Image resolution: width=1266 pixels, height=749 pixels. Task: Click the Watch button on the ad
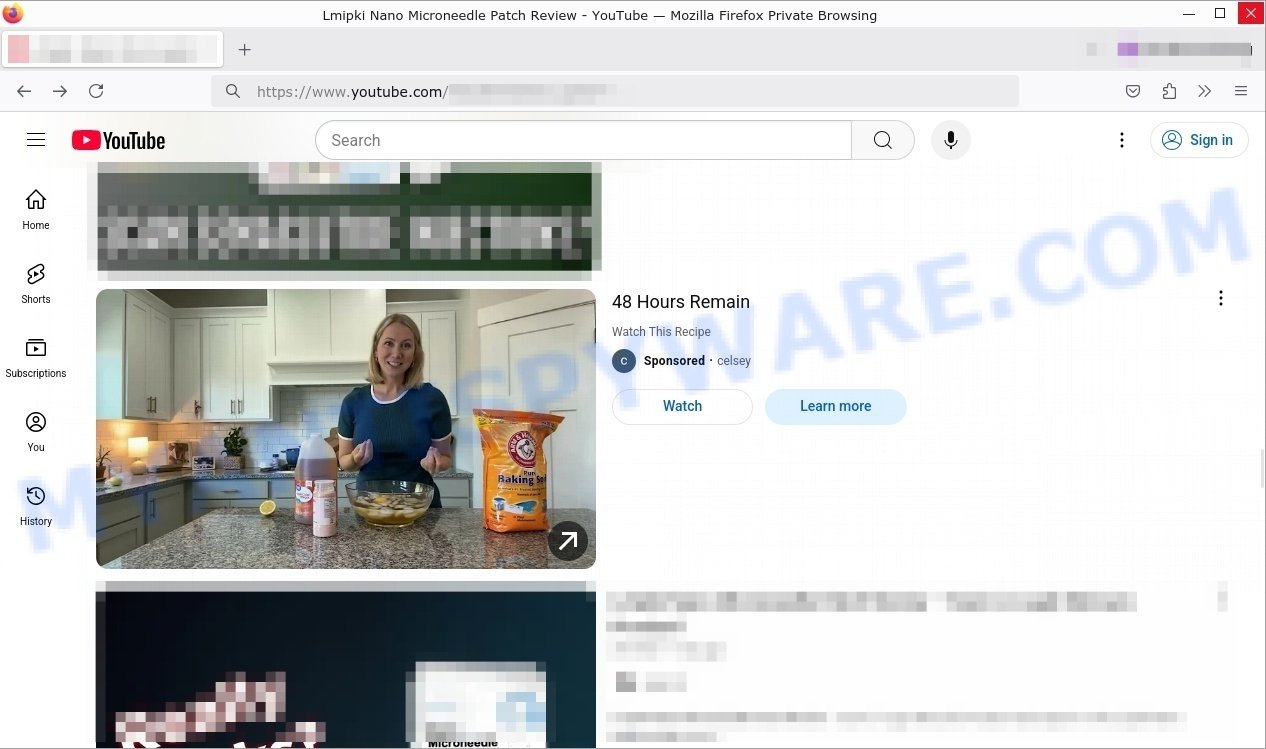tap(682, 406)
